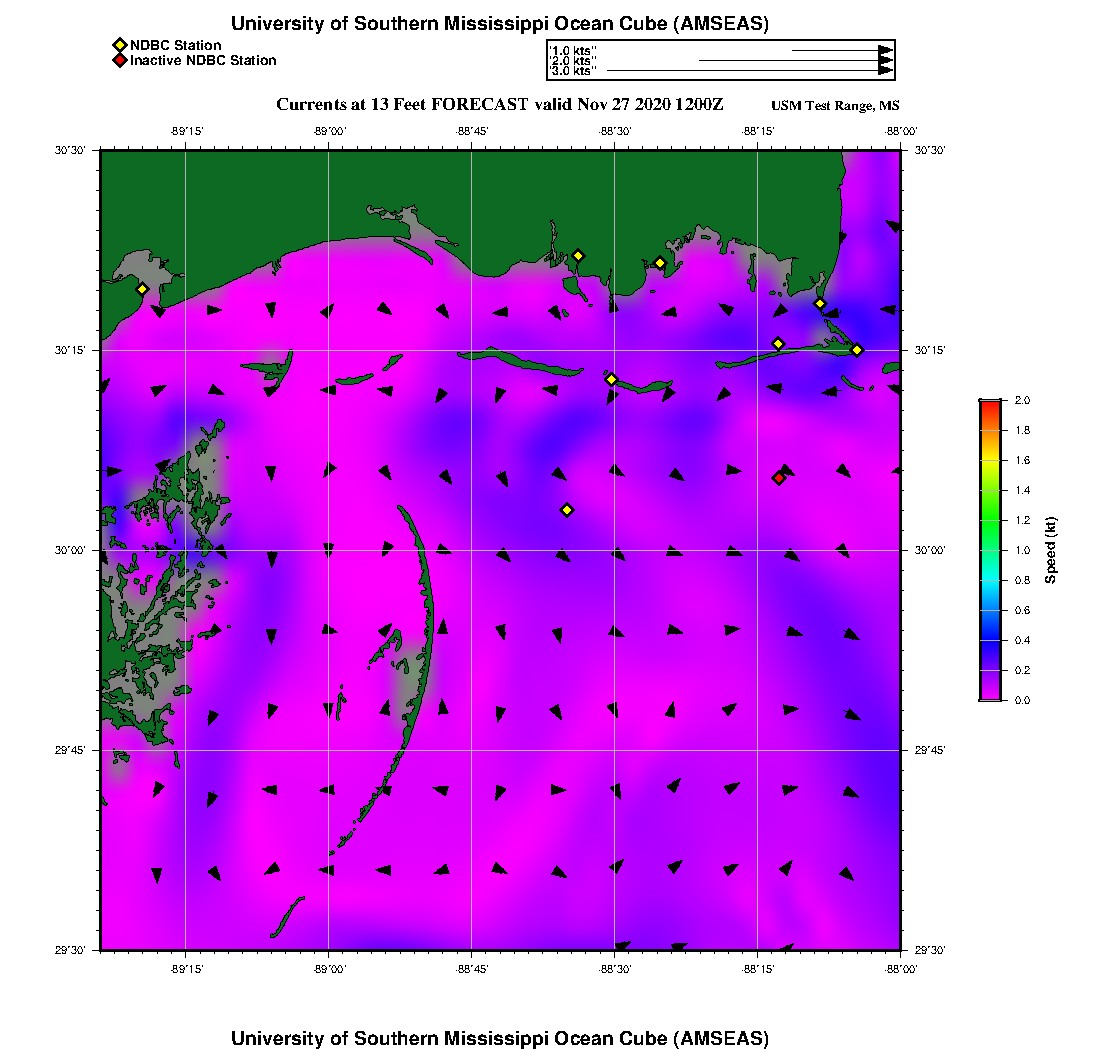The width and height of the screenshot is (1100, 1050).
Task: Click the red inactive station marker on the map
Action: coord(779,478)
